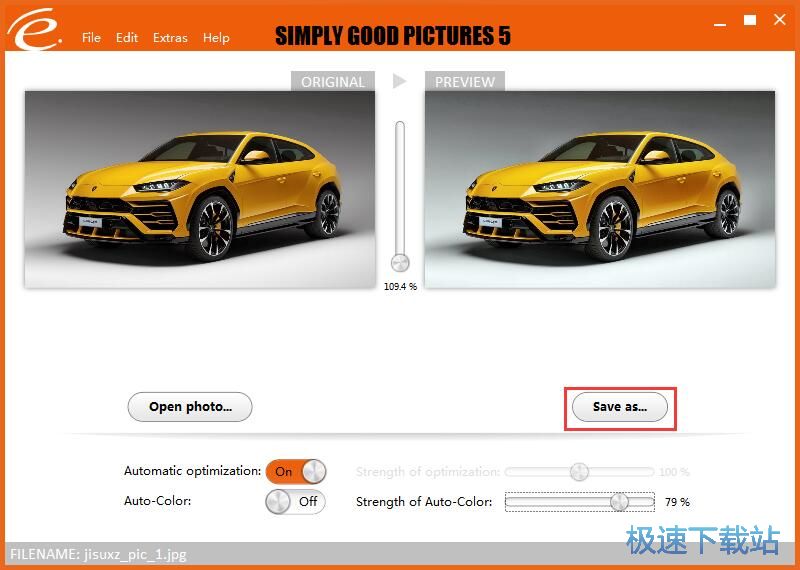The image size is (800, 570).
Task: Click the disabled Strength of optimization slider
Action: [x=579, y=472]
